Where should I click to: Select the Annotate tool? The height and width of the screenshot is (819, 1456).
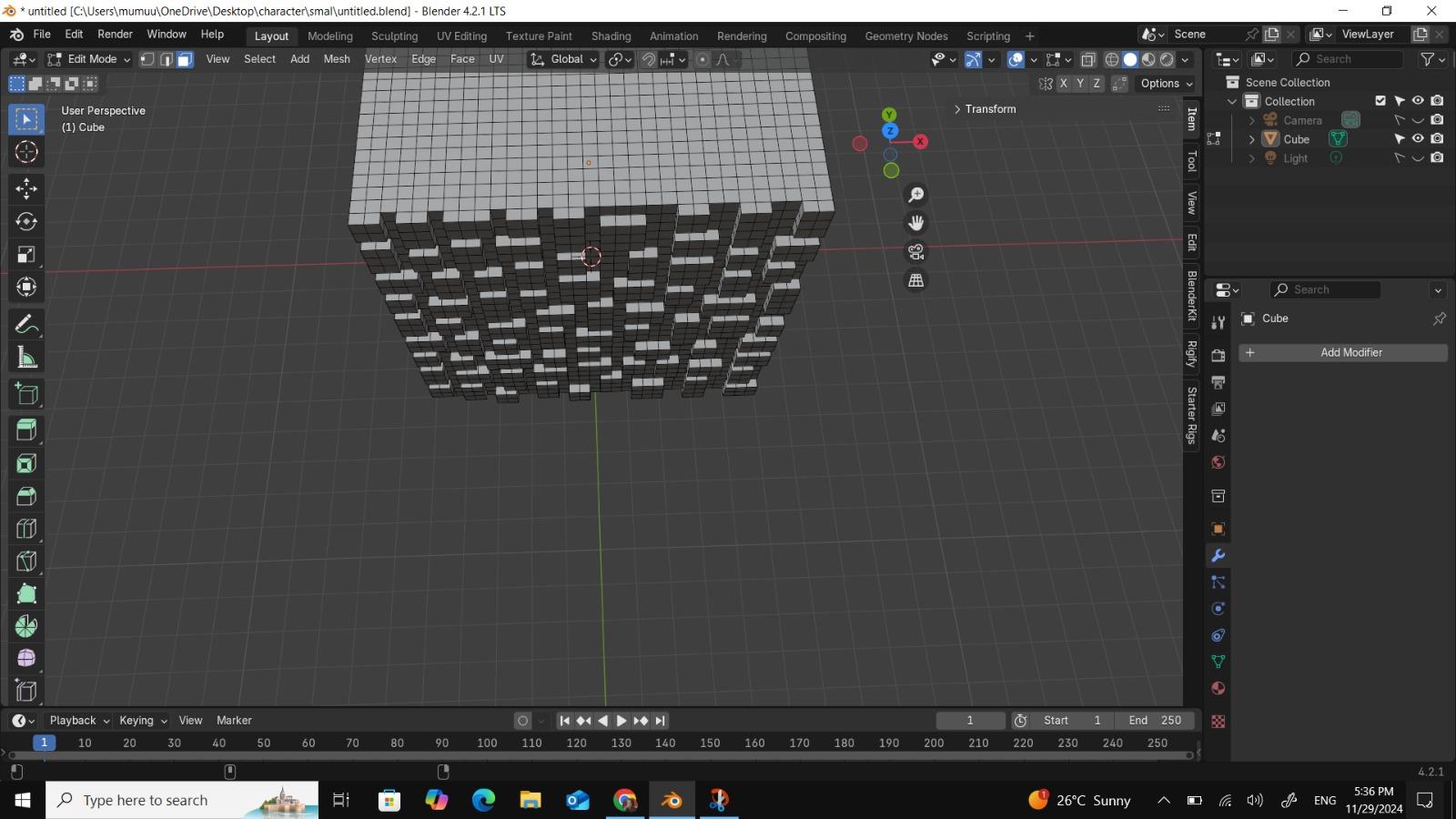[26, 325]
